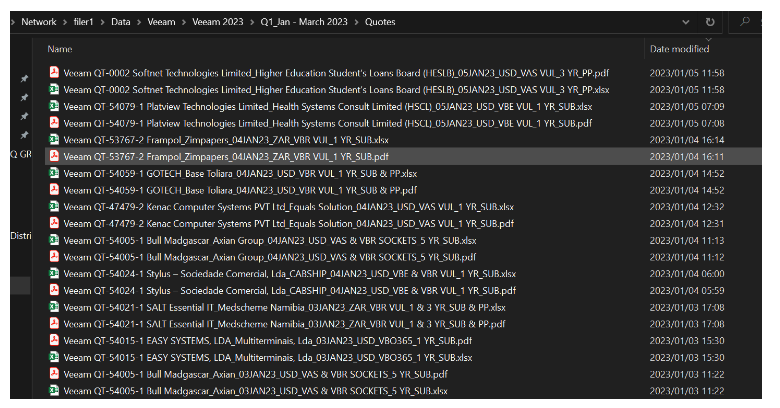The height and width of the screenshot is (408, 780).
Task: Sort files by Date modified column
Action: pos(680,49)
